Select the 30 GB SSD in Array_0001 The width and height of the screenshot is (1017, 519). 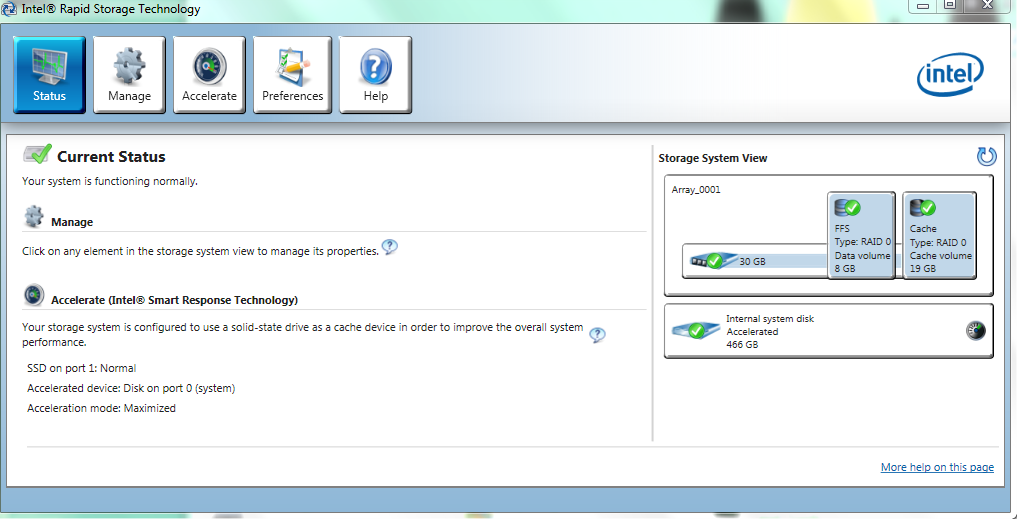point(715,261)
